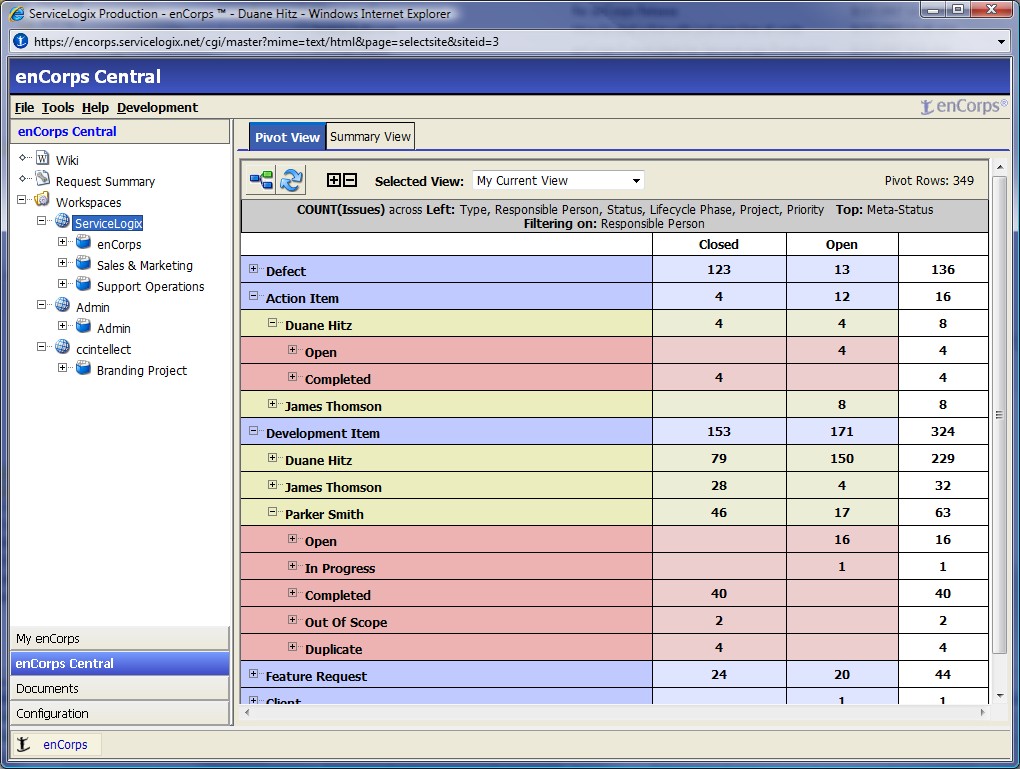Open the Configuration panel
Viewport: 1020px width, 769px height.
[x=120, y=713]
